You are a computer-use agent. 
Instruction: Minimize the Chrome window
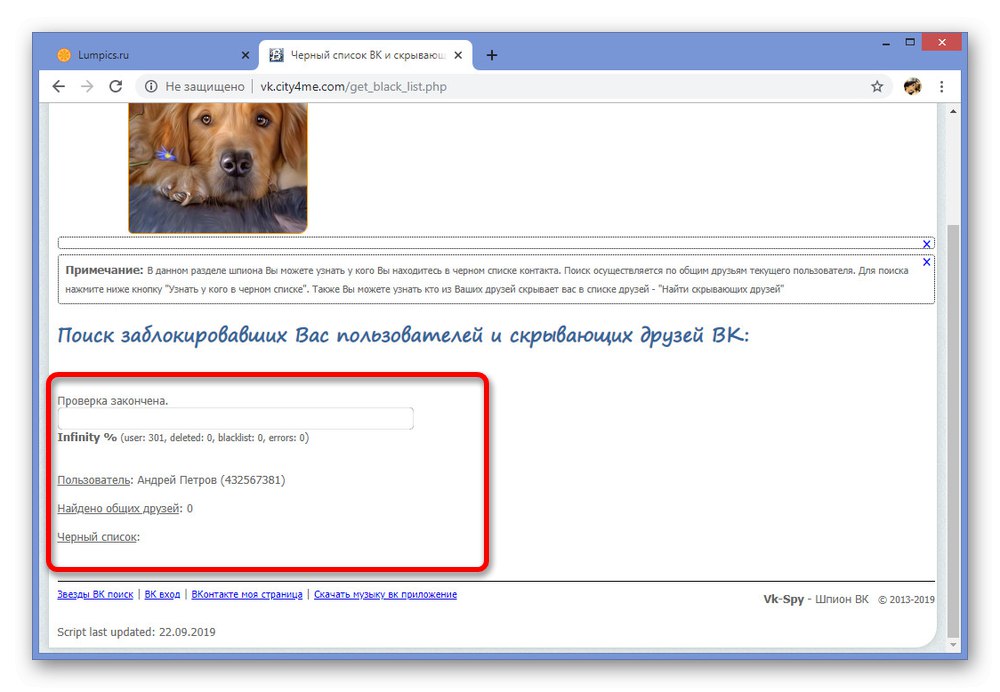click(x=886, y=43)
